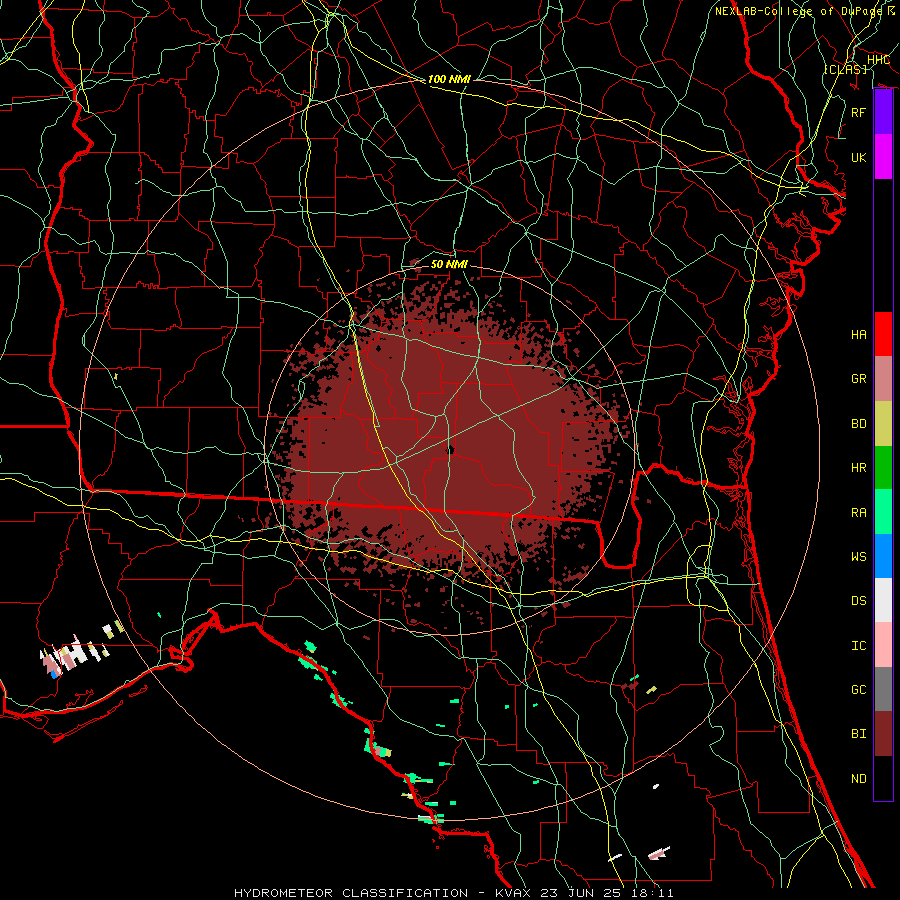Screen dimensions: 900x900
Task: Click the UK legend label
Action: [x=859, y=157]
